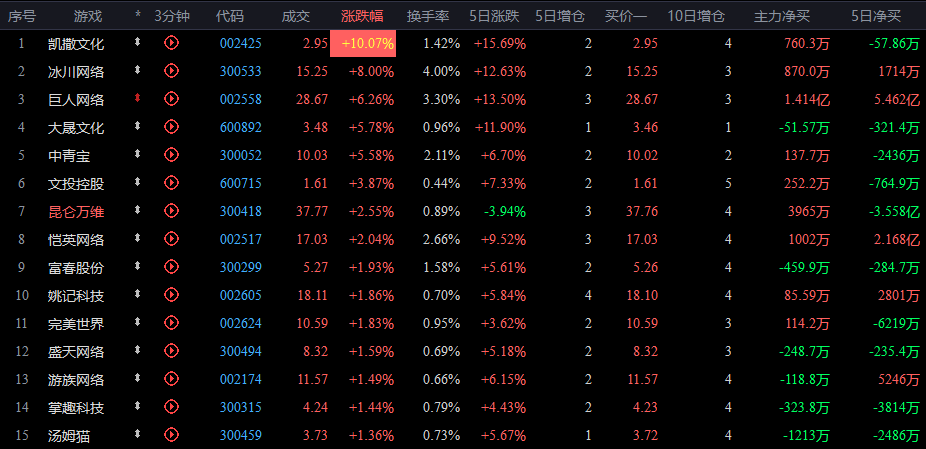Select stock name 恺英网络

[76, 239]
